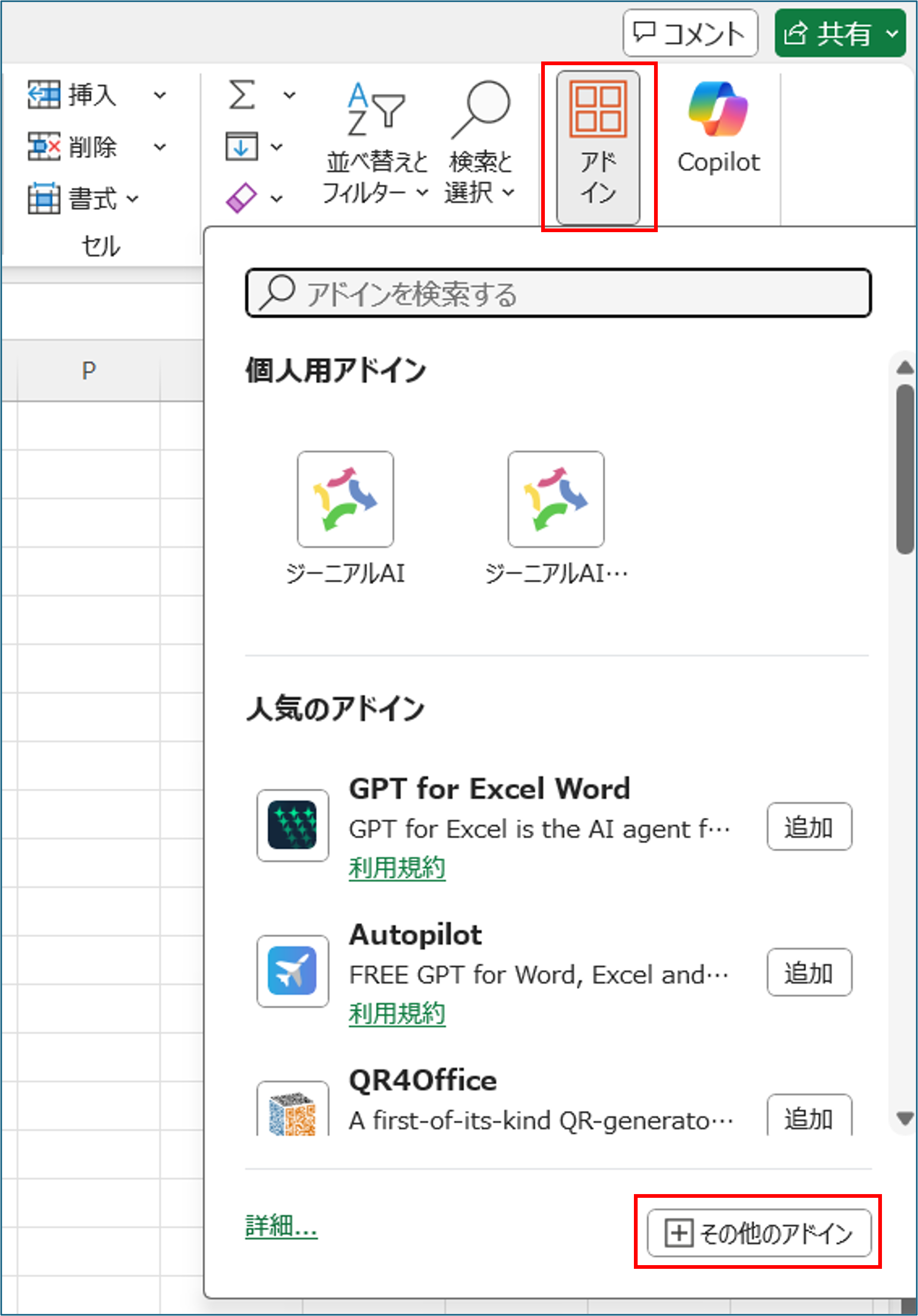918x1316 pixels.
Task: Select the GPT for Excel Word title
Action: coord(489,789)
